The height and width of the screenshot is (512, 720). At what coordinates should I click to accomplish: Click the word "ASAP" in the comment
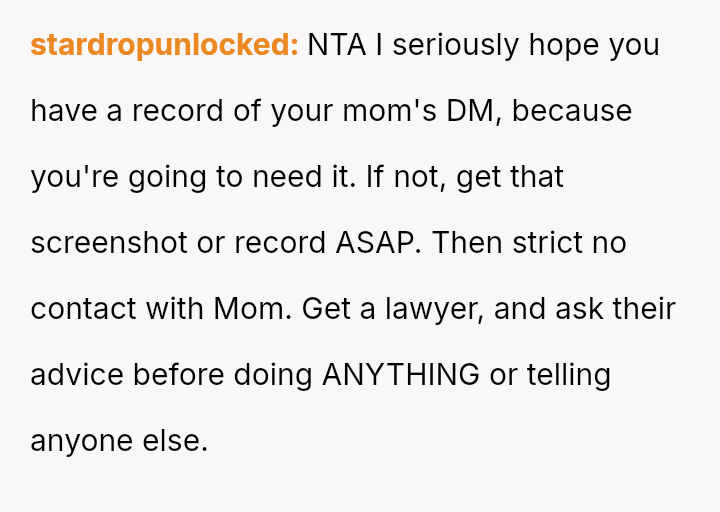pyautogui.click(x=373, y=243)
